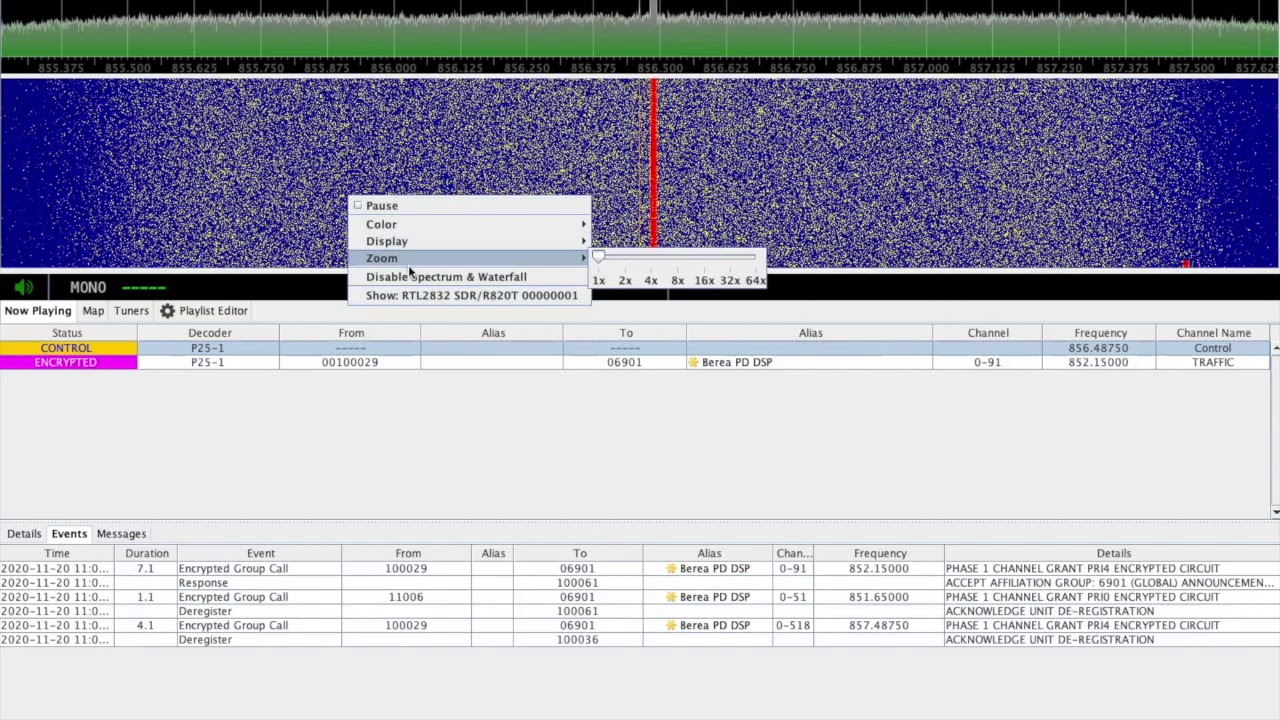Switch to the Now Playing tab
1280x720 pixels.
37,311
